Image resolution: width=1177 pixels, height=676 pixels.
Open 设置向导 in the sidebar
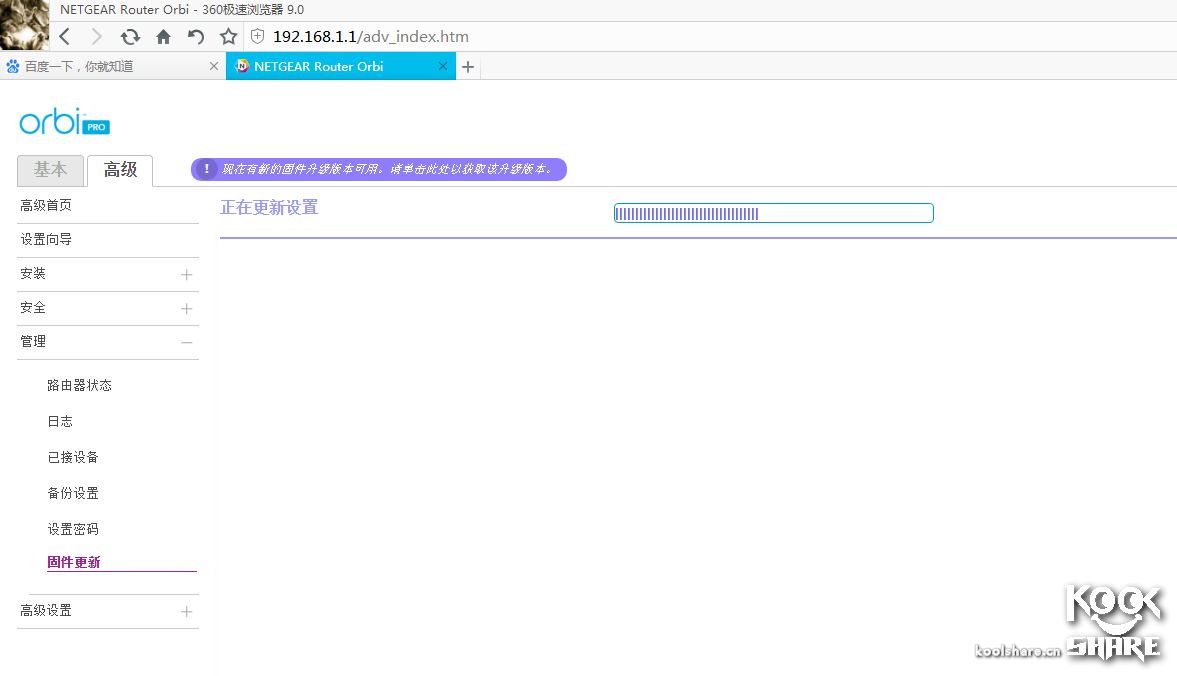(x=46, y=239)
